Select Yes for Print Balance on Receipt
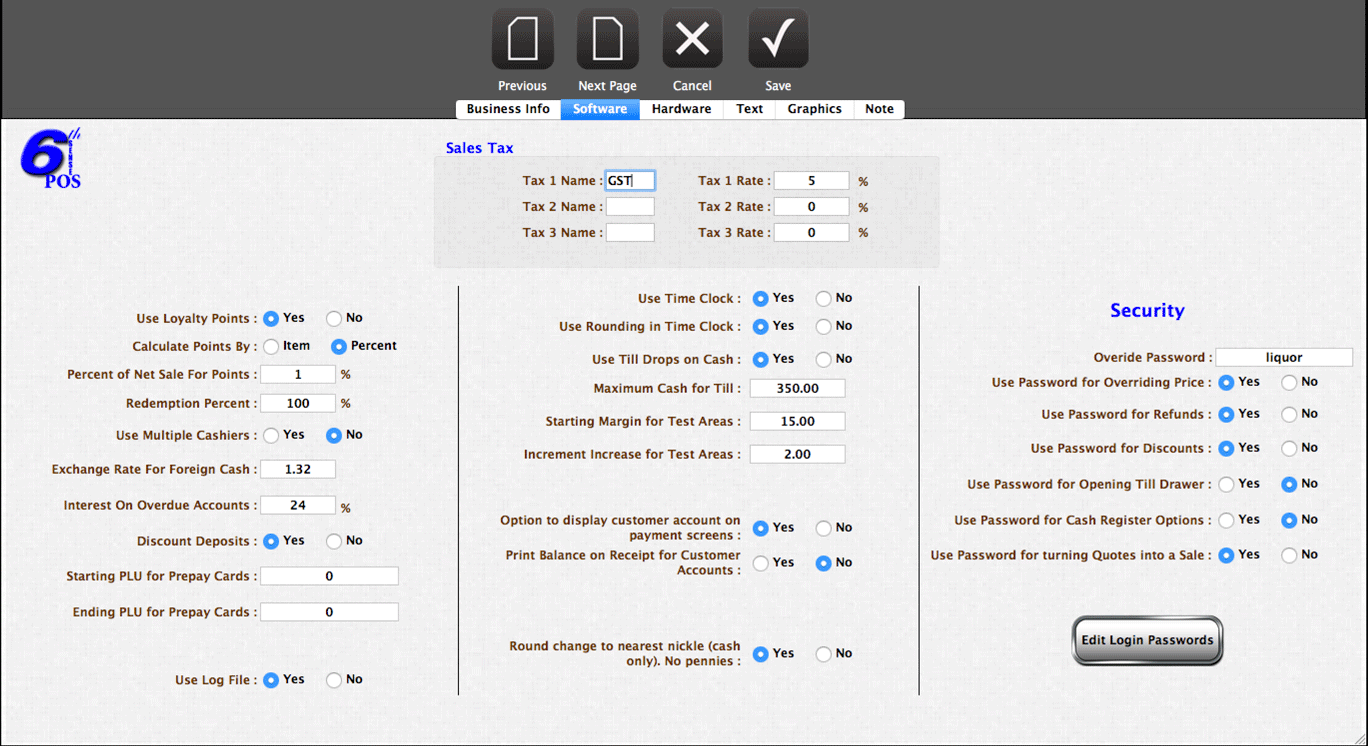The image size is (1368, 746). point(761,564)
